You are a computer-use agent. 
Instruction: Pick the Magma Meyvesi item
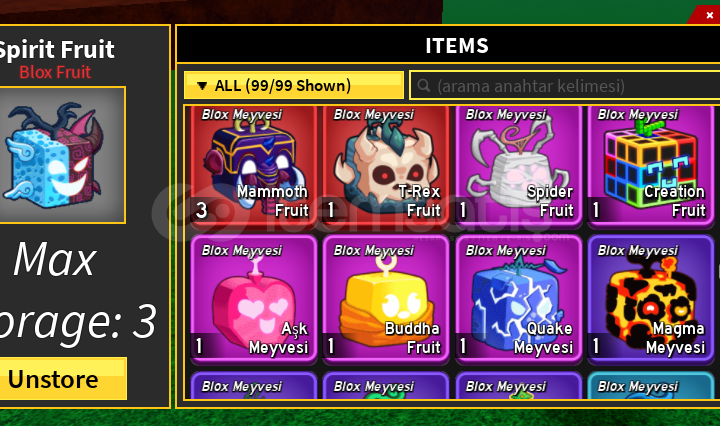651,299
